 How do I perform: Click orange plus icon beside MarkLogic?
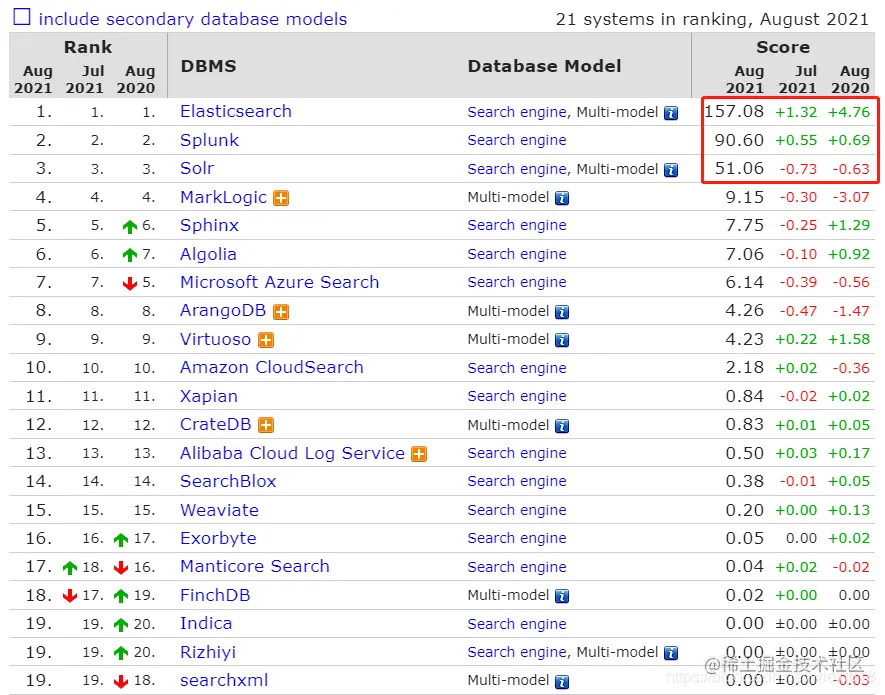(281, 198)
